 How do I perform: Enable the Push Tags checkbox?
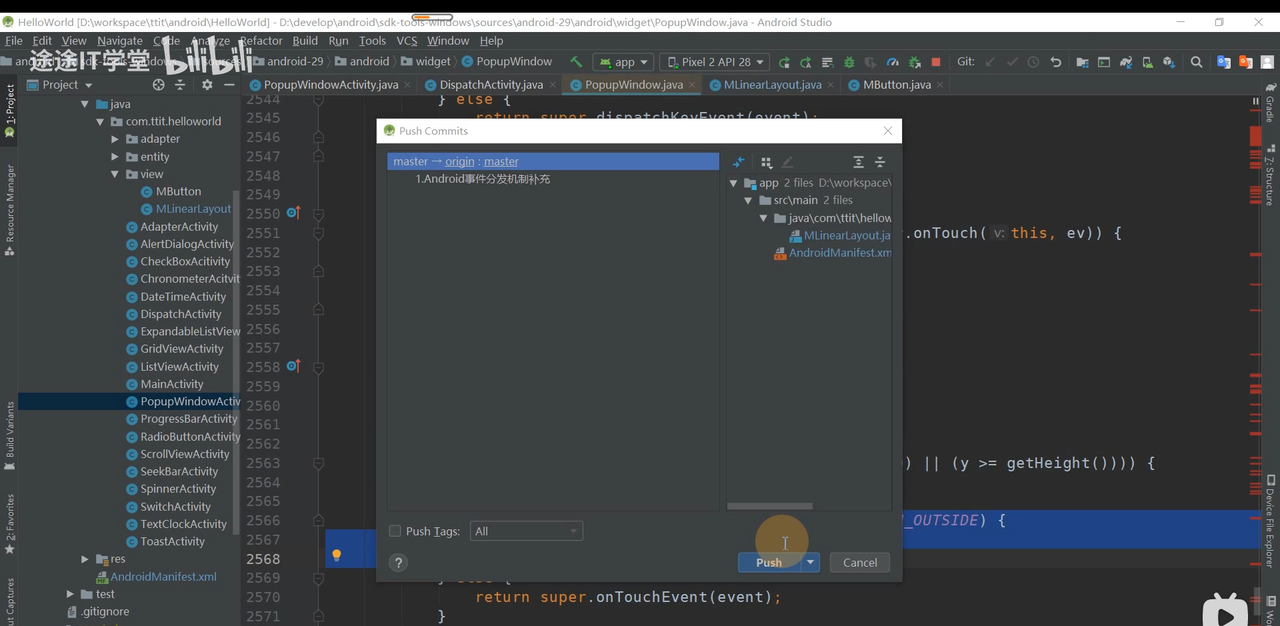pos(395,531)
